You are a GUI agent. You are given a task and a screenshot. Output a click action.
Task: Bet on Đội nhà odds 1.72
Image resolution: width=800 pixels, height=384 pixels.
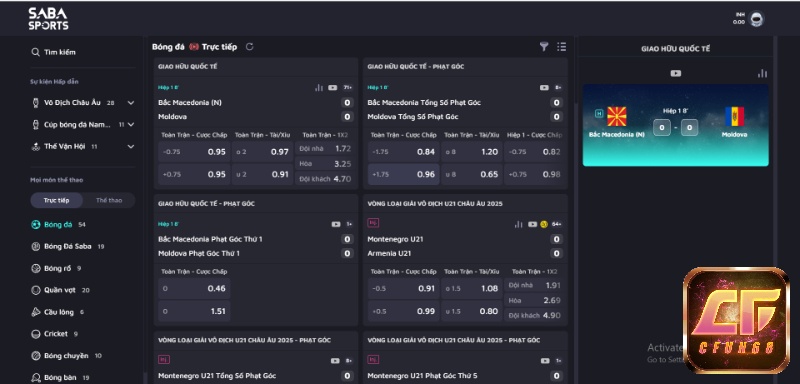325,149
